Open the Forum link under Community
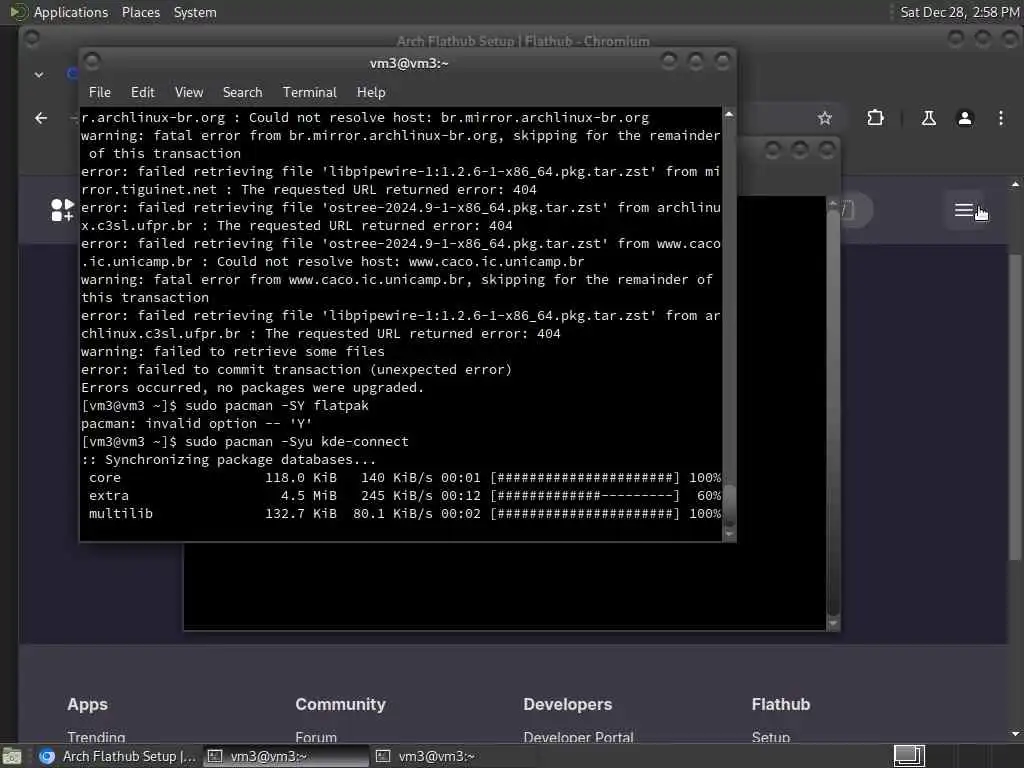The width and height of the screenshot is (1024, 768). (x=316, y=737)
